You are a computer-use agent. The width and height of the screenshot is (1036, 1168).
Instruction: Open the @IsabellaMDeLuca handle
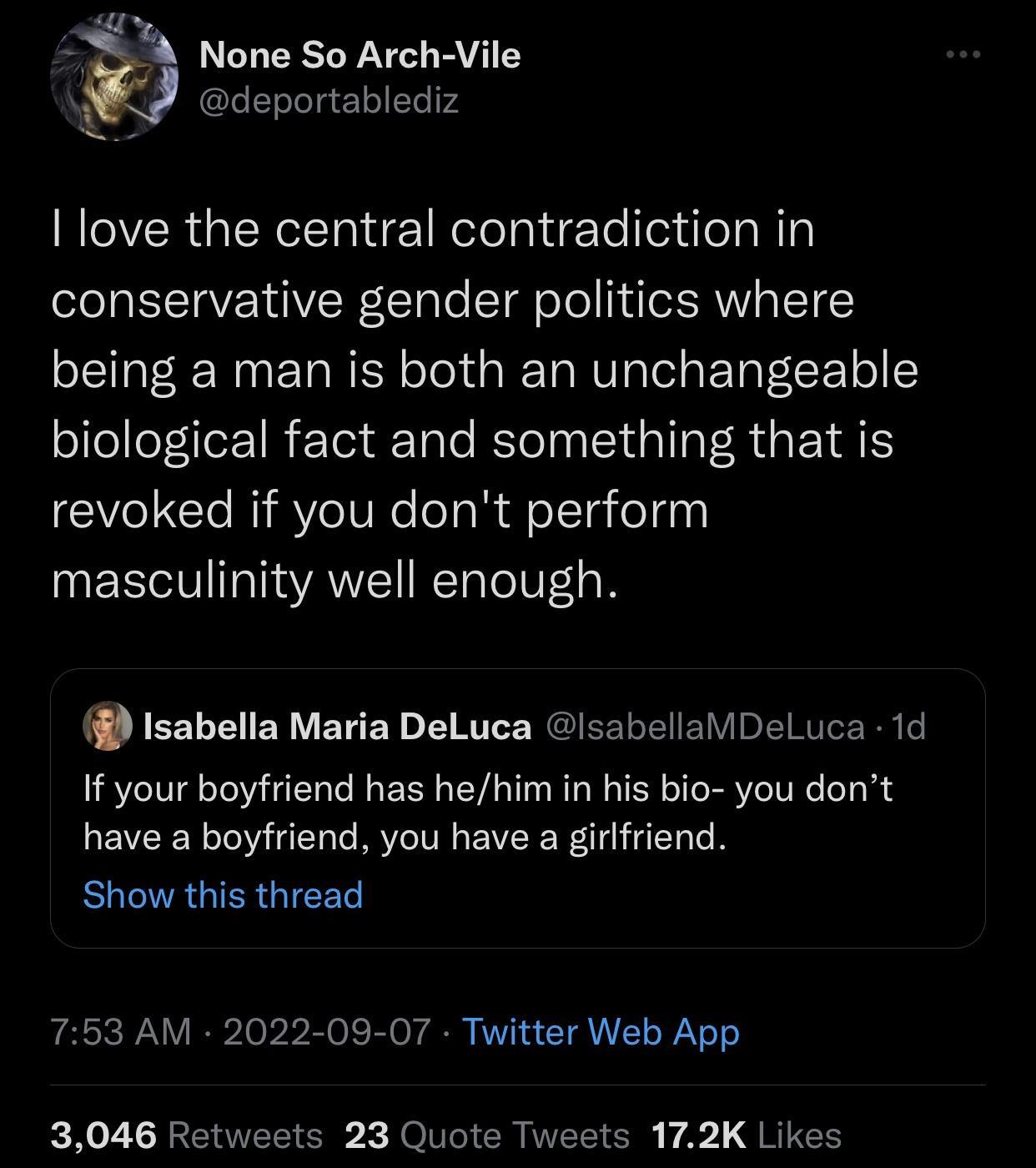coord(705,727)
